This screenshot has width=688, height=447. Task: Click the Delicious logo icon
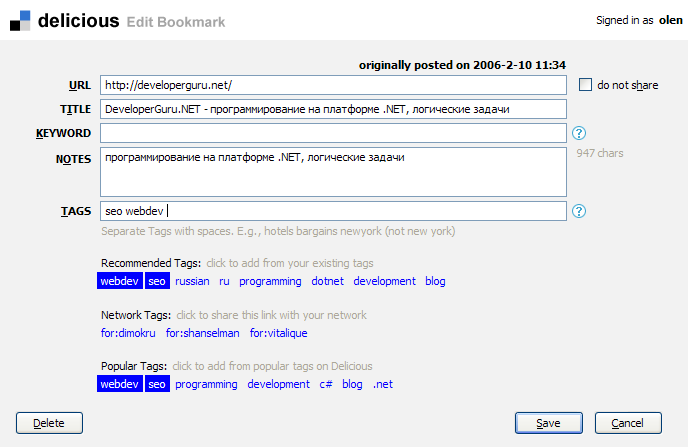pos(20,20)
